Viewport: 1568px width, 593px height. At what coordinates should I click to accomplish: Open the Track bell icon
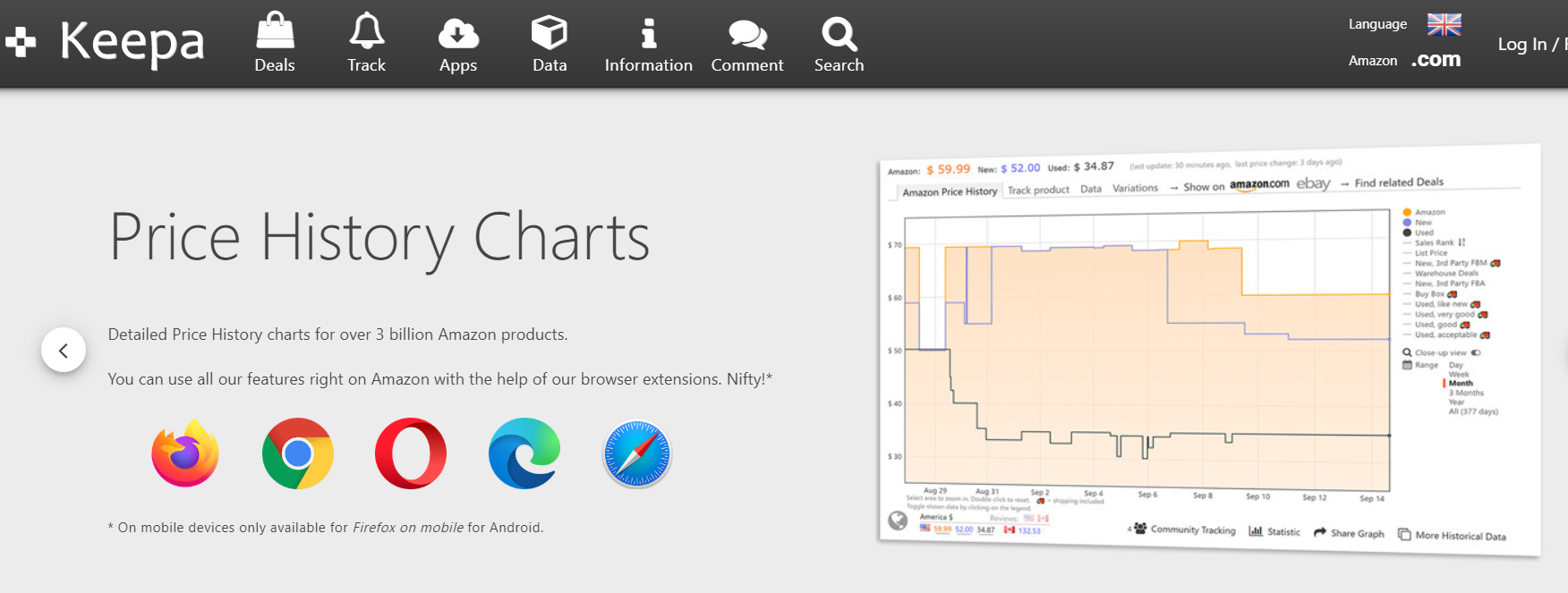click(x=367, y=30)
